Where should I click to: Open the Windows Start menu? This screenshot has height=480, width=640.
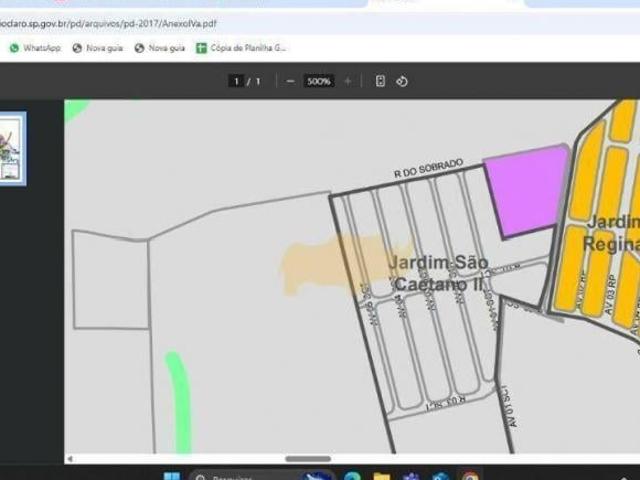pyautogui.click(x=171, y=476)
